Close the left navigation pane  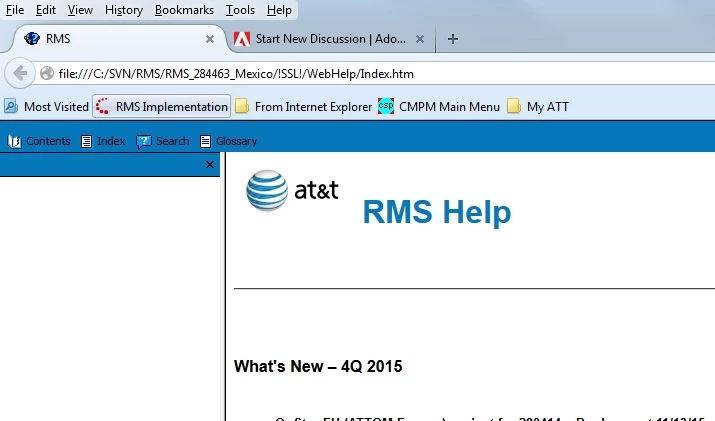click(210, 165)
